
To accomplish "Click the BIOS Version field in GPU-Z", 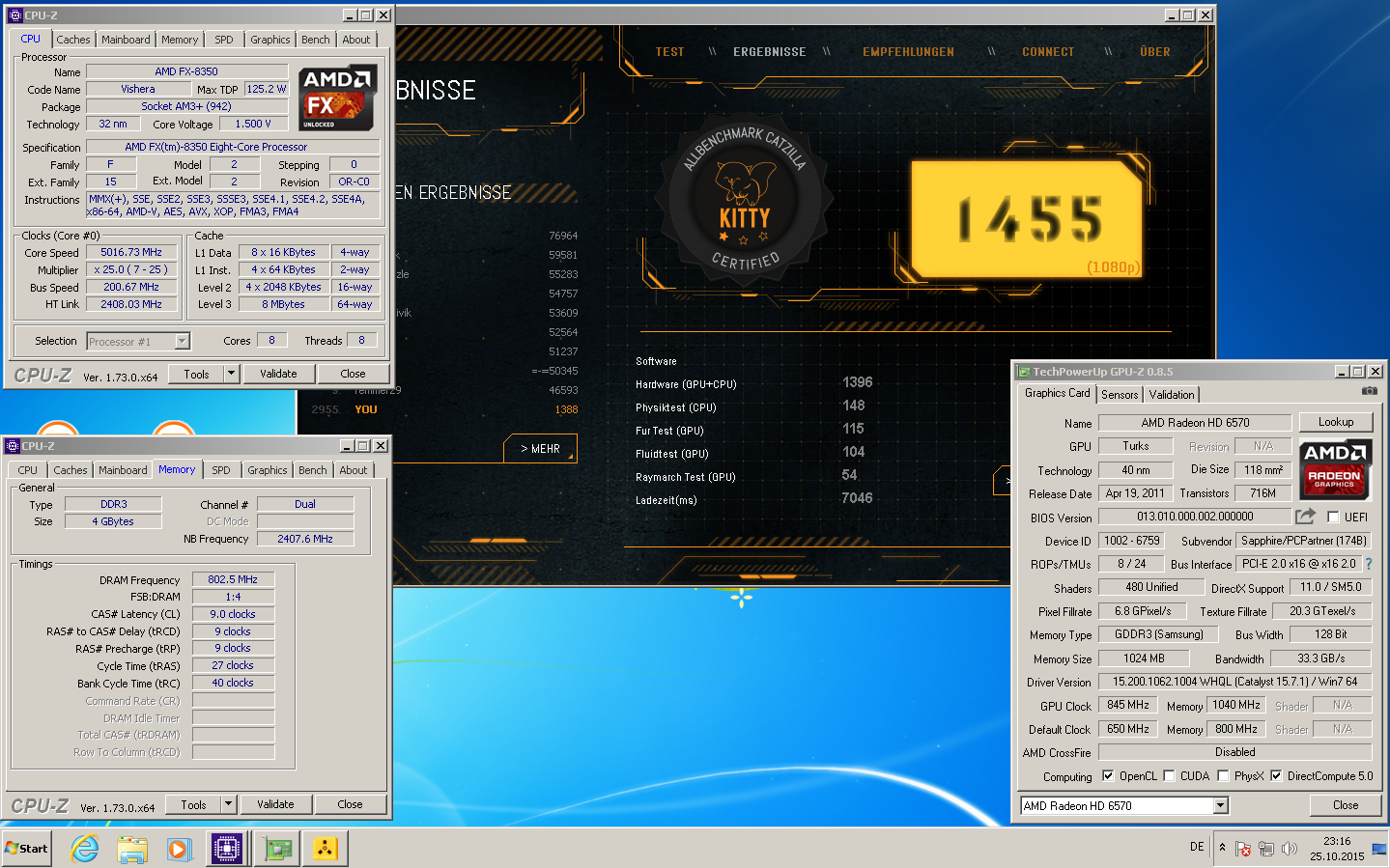I will (x=1195, y=517).
